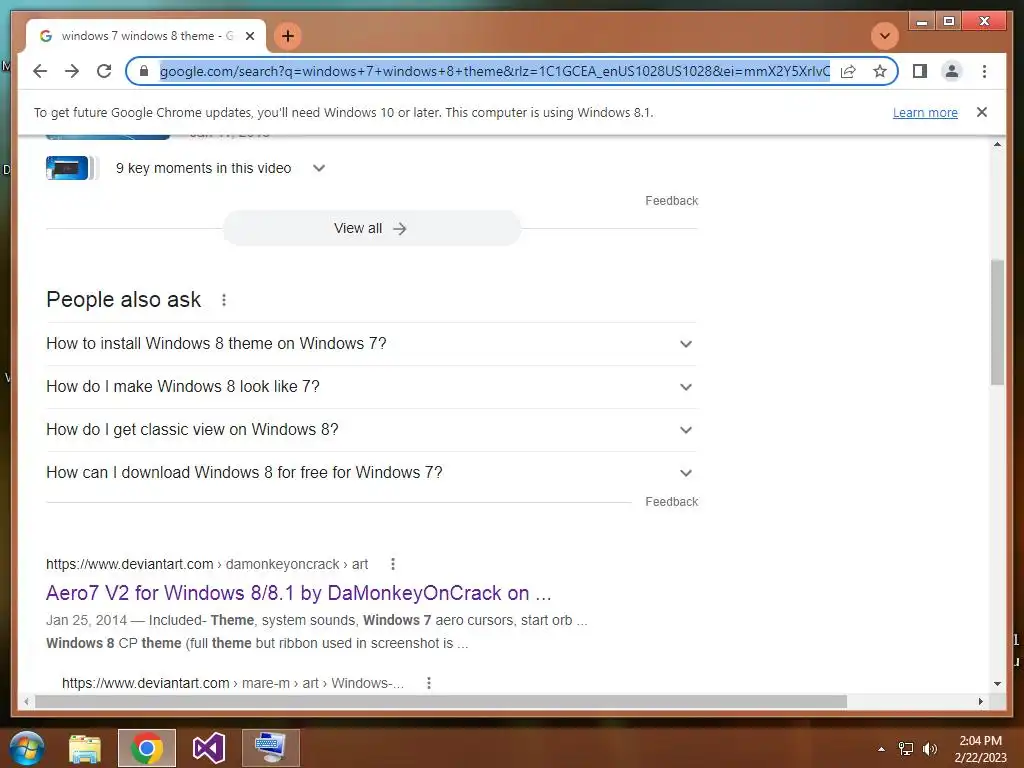Viewport: 1024px width, 768px height.
Task: Go back to the previous page
Action: [x=40, y=71]
